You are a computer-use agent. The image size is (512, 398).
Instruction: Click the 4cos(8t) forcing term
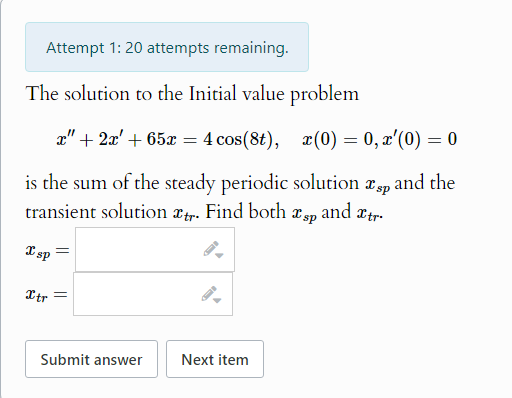click(241, 139)
